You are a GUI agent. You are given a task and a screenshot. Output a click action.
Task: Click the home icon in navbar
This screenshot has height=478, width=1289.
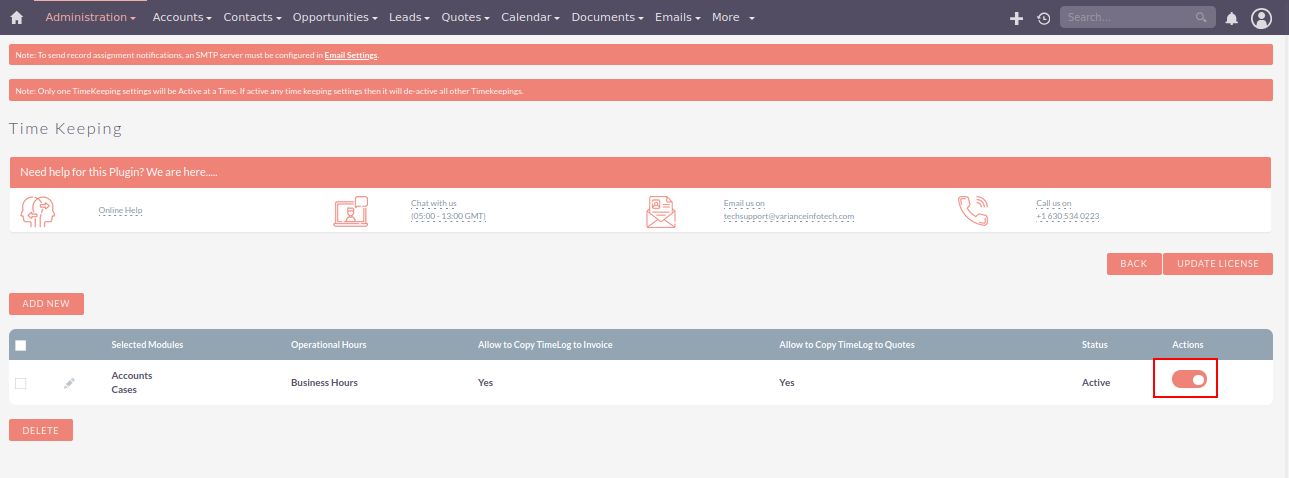tap(16, 18)
